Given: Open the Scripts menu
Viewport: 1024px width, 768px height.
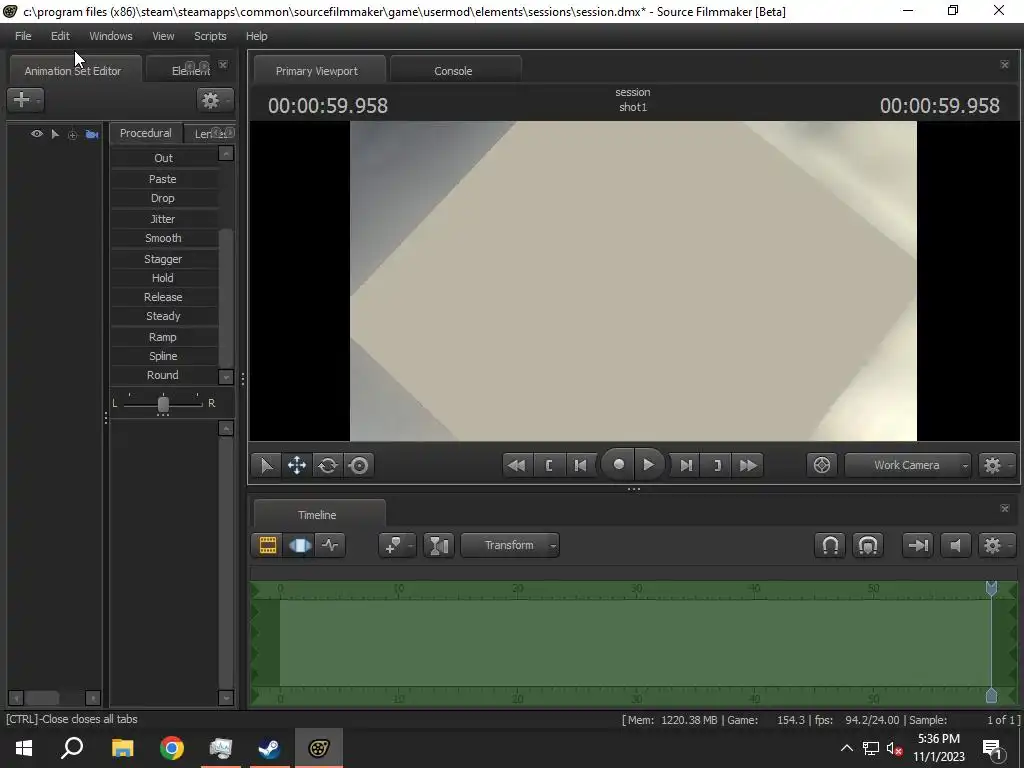Looking at the screenshot, I should 210,36.
